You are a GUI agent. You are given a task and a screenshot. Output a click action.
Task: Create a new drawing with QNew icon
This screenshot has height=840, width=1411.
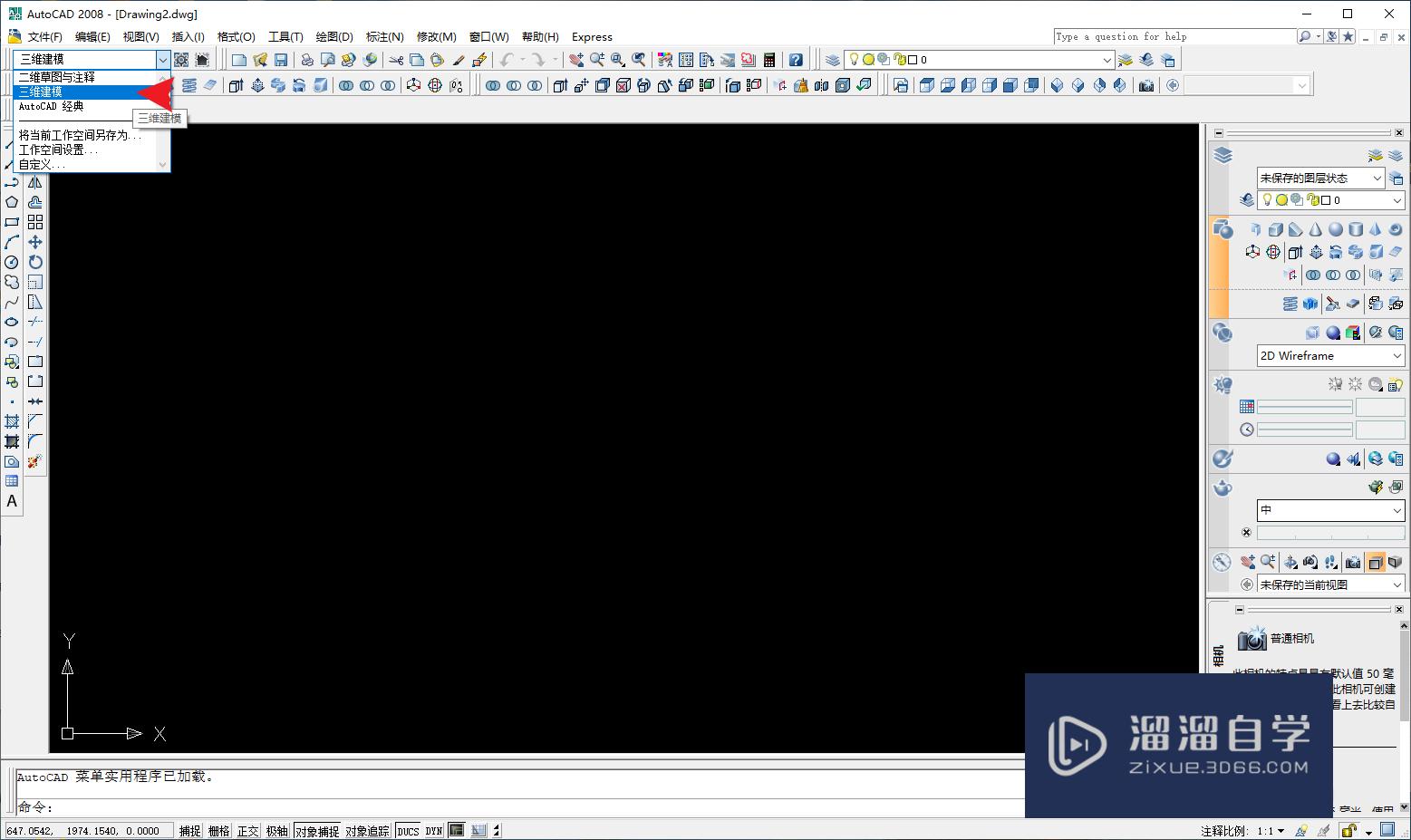(x=238, y=60)
